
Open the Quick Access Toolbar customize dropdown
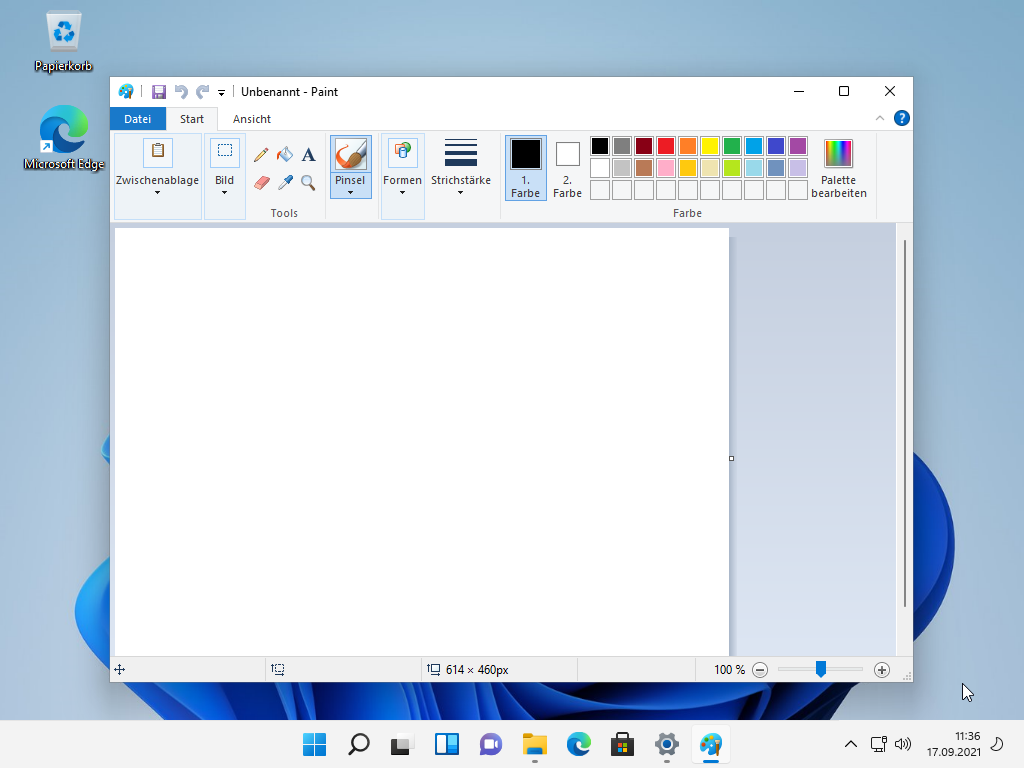point(221,93)
